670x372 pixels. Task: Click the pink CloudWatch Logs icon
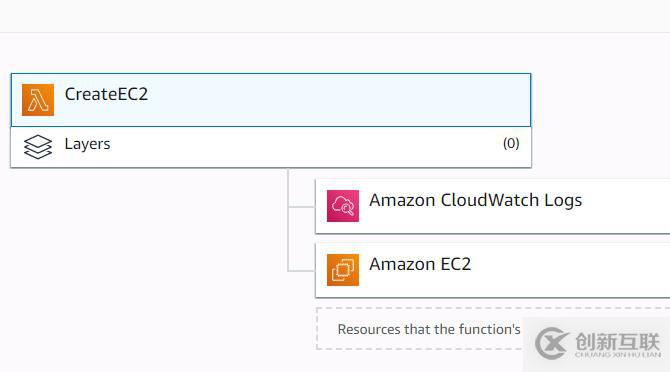tap(343, 206)
